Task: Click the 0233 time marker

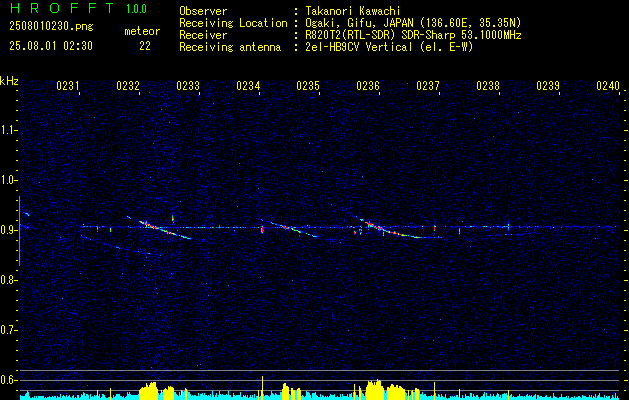Action: tap(188, 85)
